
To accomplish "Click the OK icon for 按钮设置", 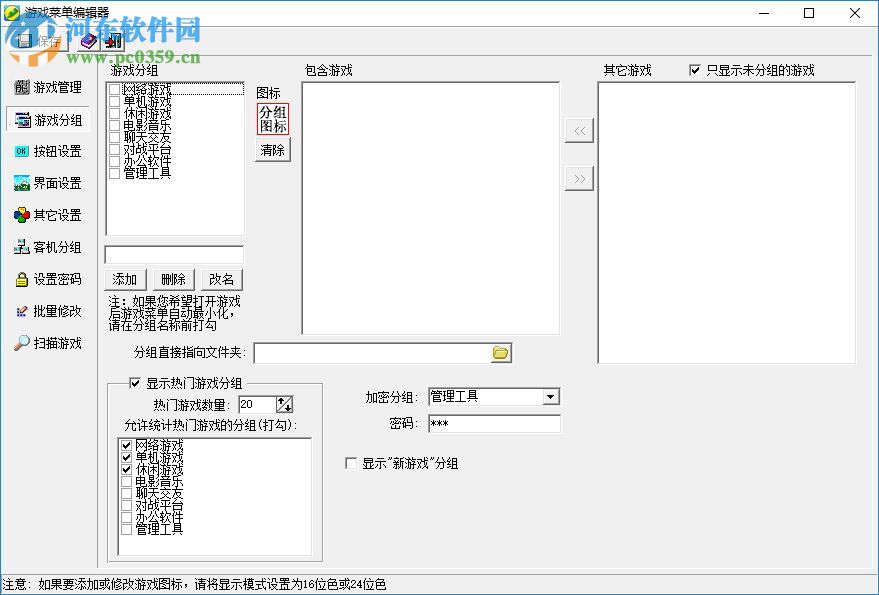I will (22, 151).
